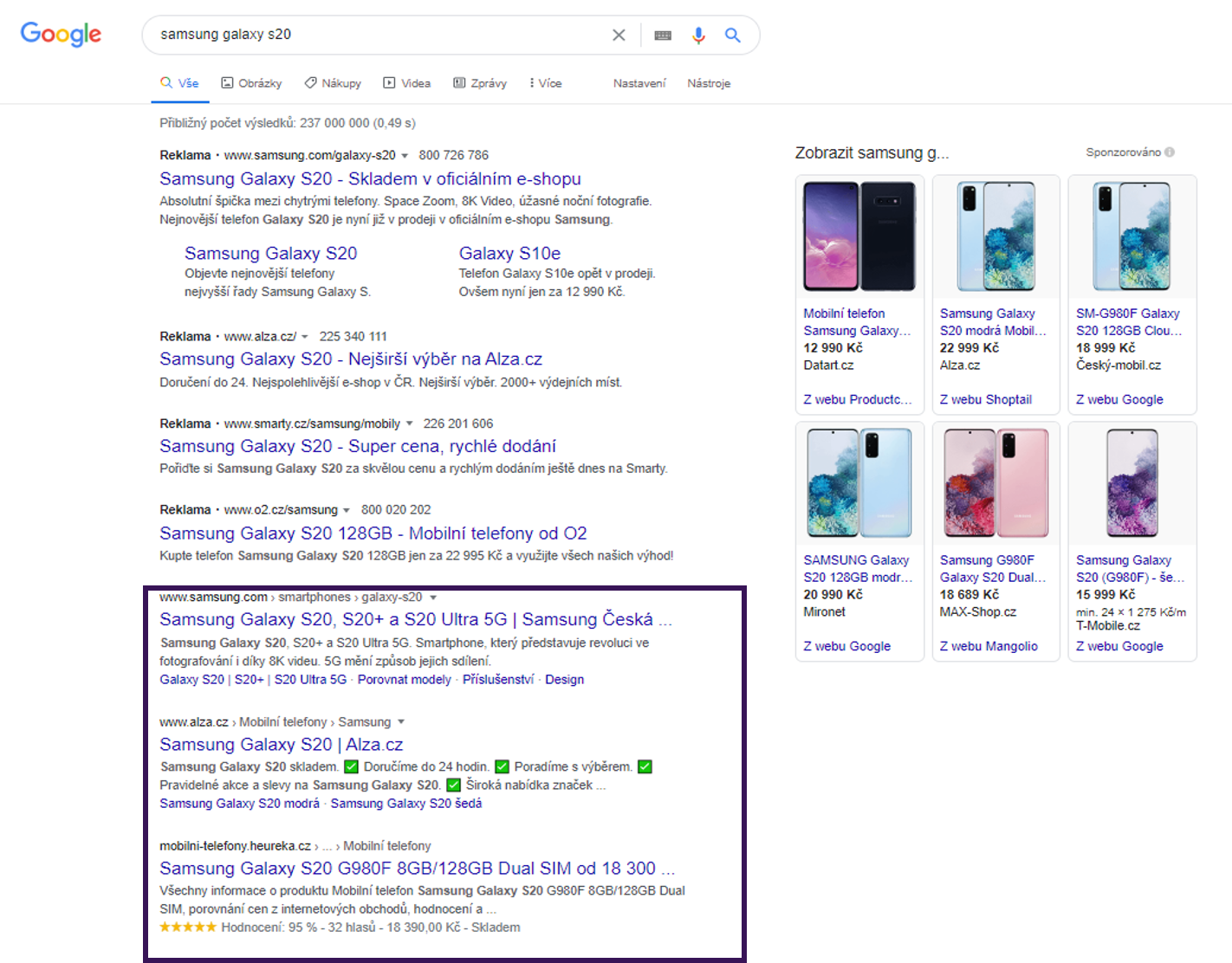Click the Sponzorováno info icon
1232x963 pixels.
coord(1170,152)
